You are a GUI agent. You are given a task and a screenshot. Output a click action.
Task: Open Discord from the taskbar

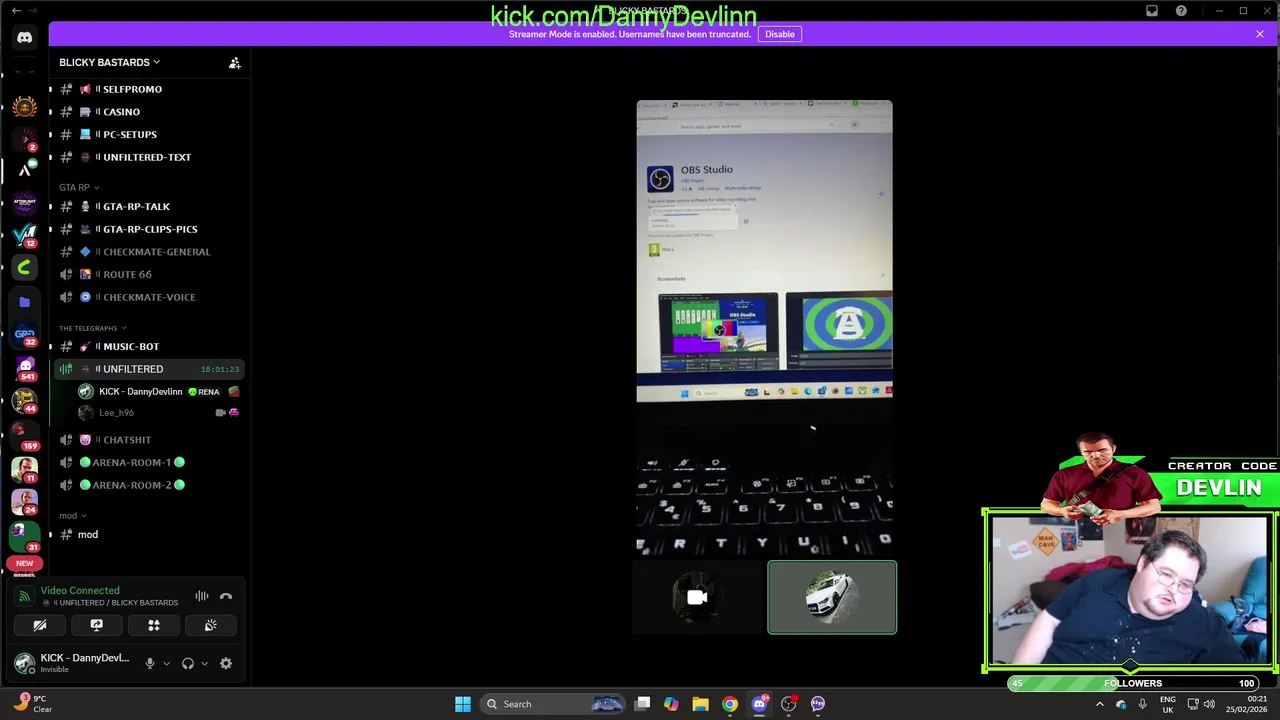coord(759,704)
